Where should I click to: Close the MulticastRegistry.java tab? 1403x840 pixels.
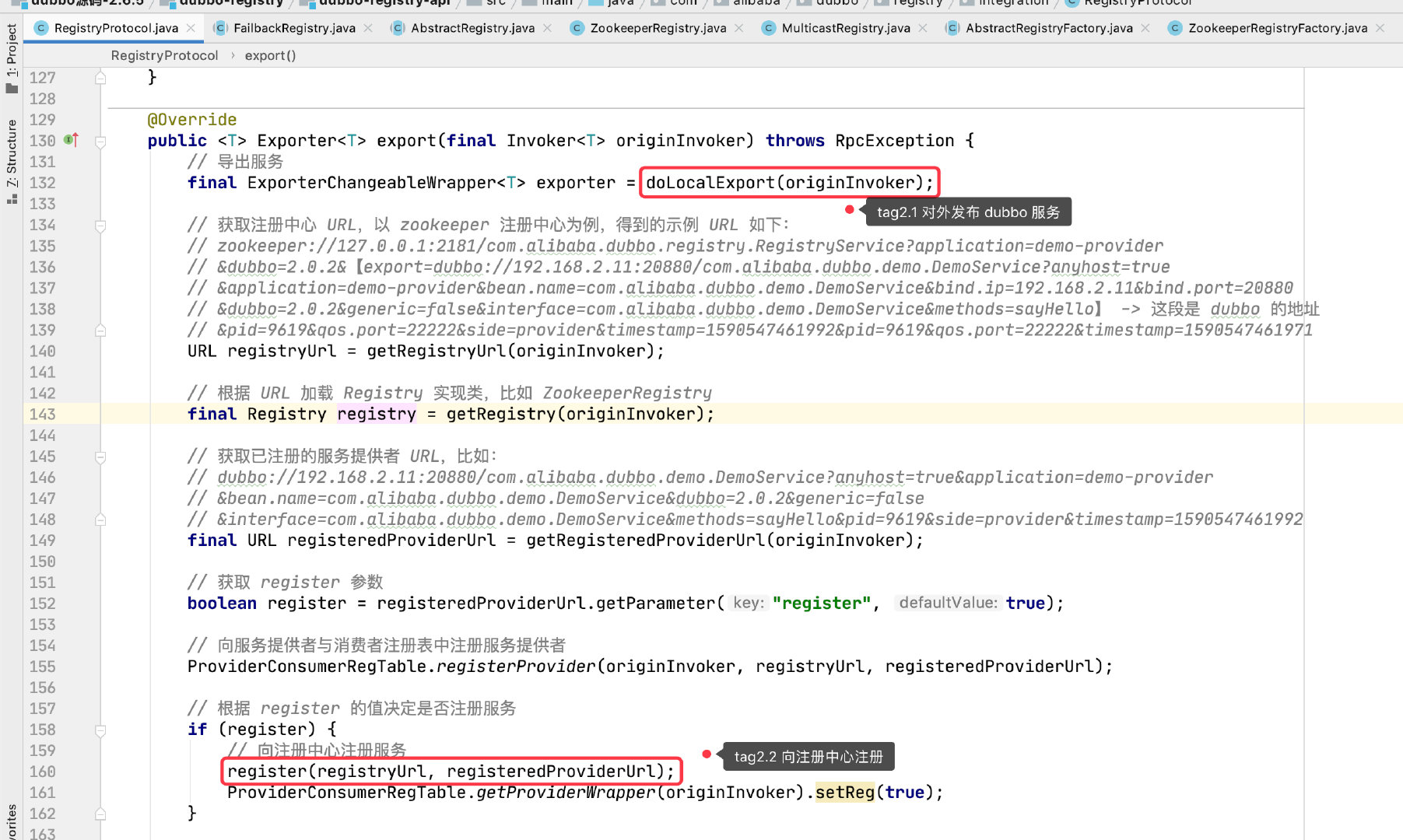click(923, 28)
